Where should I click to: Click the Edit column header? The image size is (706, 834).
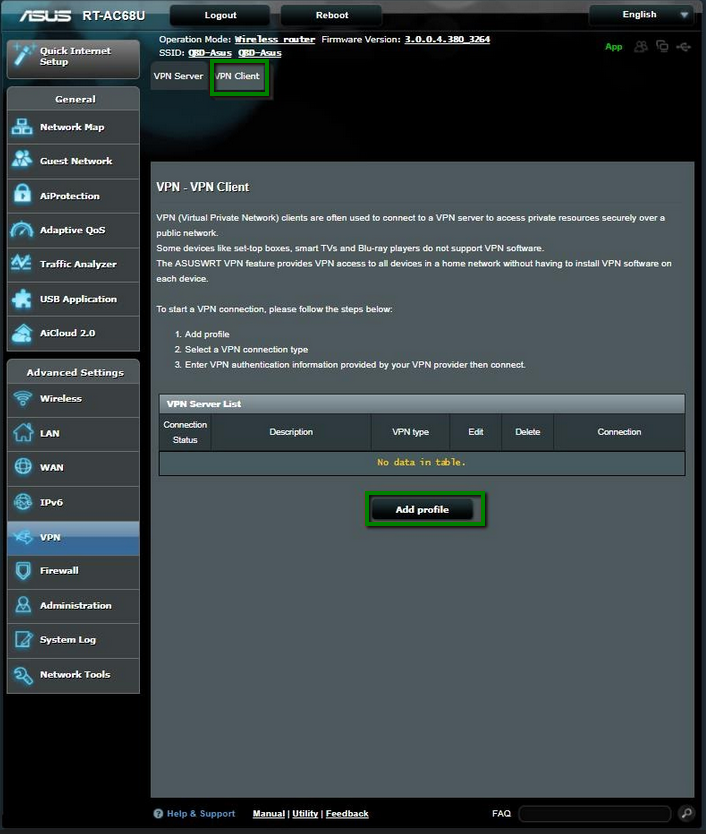pyautogui.click(x=476, y=432)
